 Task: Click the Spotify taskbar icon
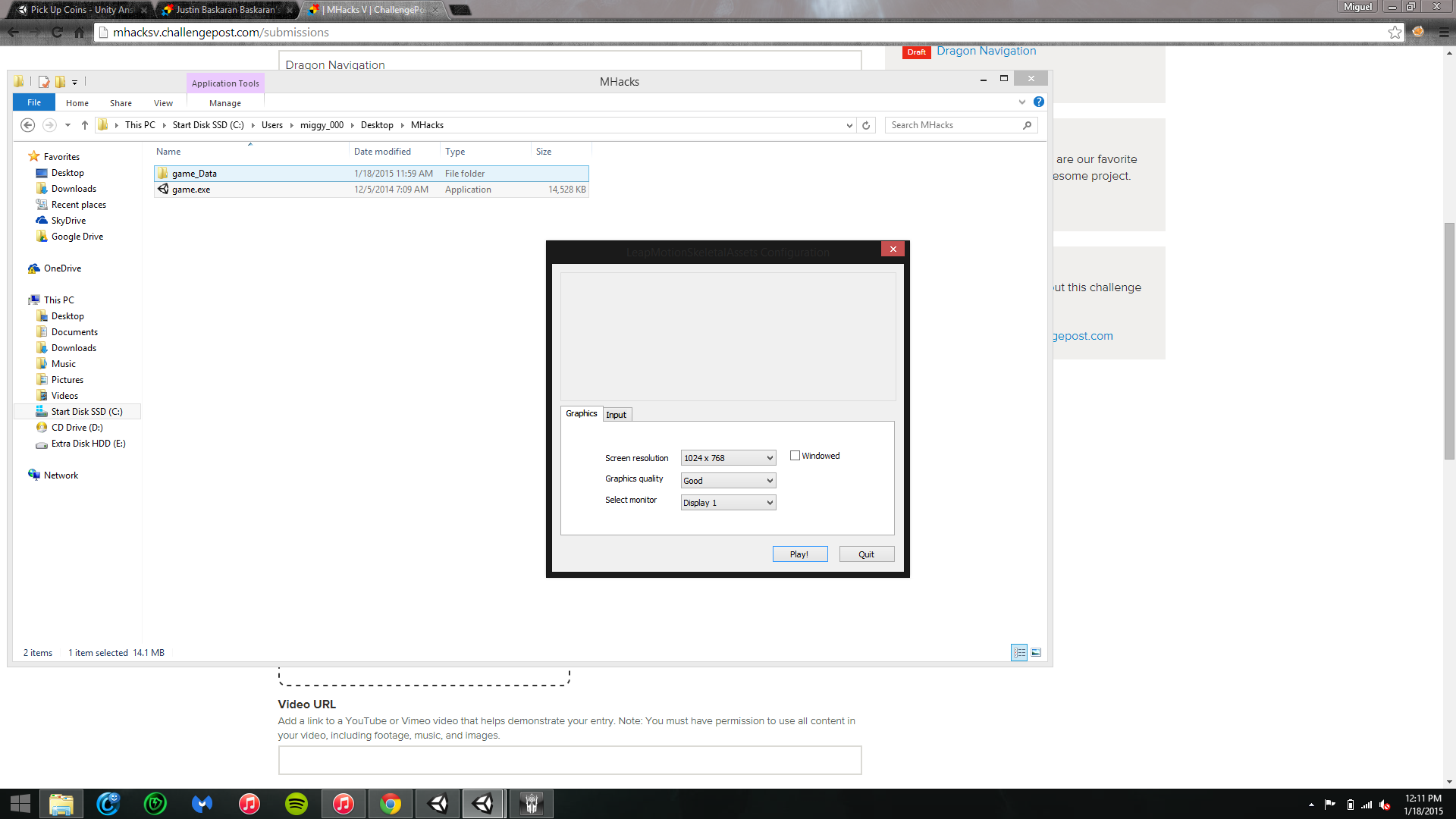click(296, 804)
